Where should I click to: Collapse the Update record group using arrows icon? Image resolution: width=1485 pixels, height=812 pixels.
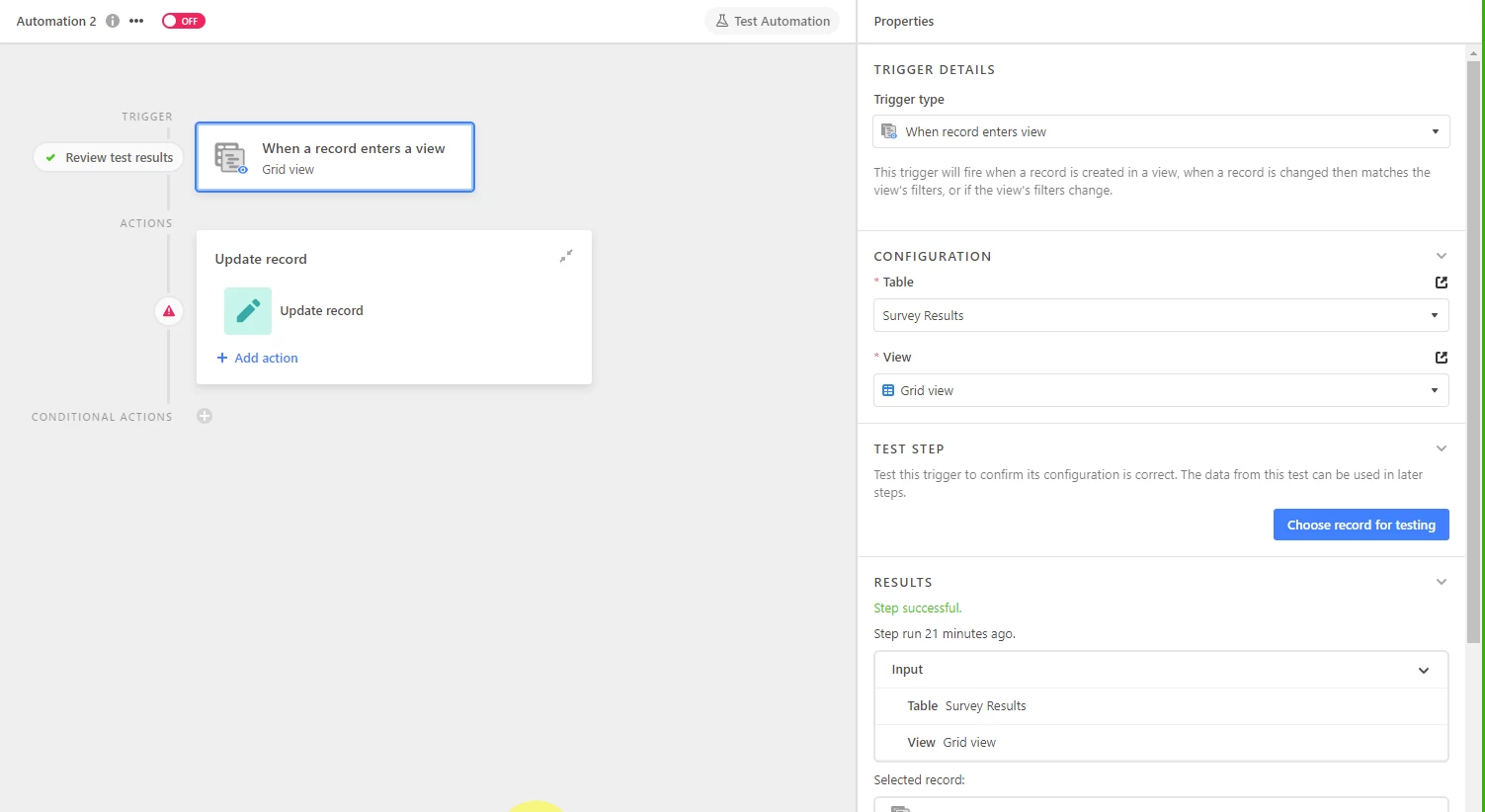[566, 256]
